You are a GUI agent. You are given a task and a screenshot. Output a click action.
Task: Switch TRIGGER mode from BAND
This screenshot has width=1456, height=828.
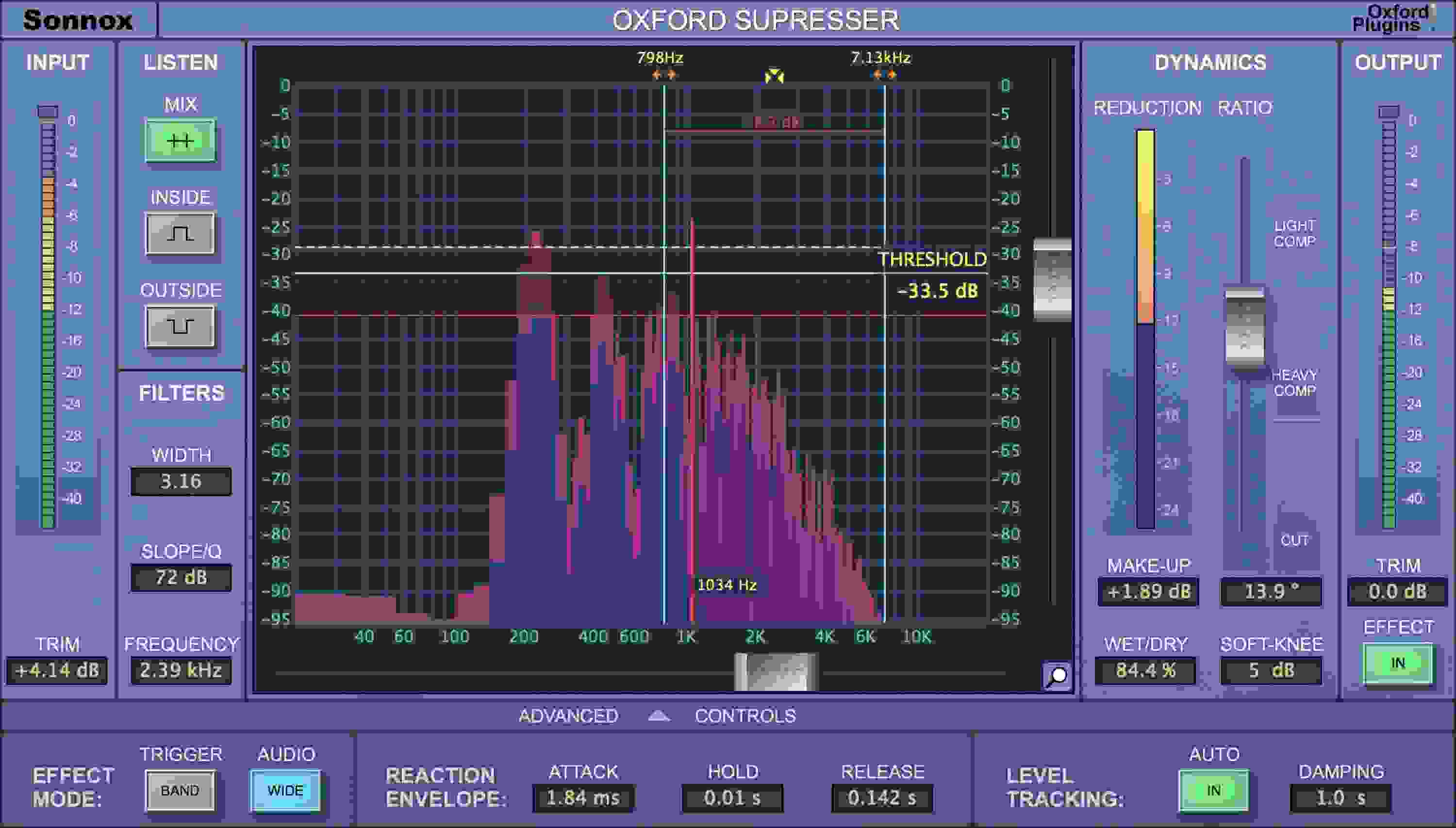click(180, 789)
